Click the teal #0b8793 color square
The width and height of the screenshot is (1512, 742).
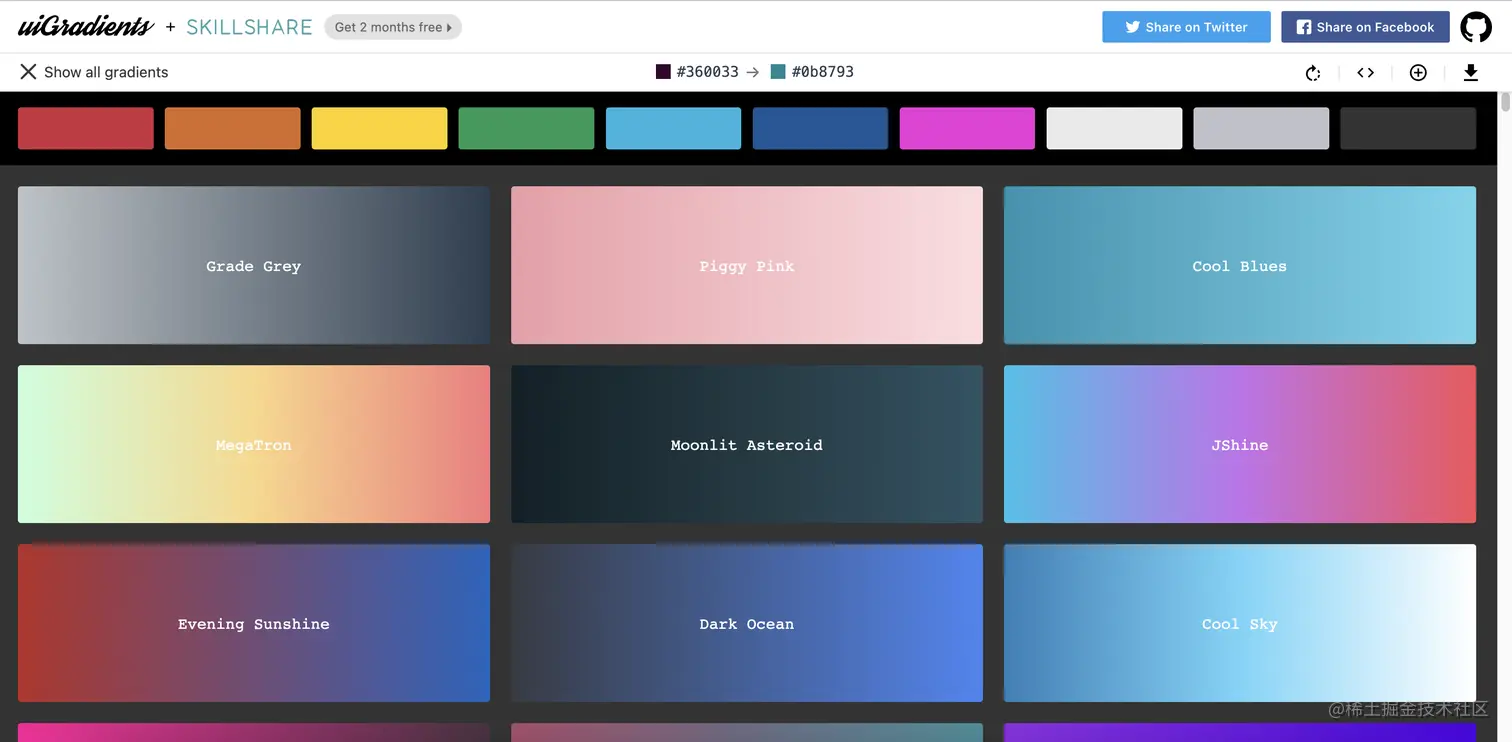pyautogui.click(x=778, y=72)
